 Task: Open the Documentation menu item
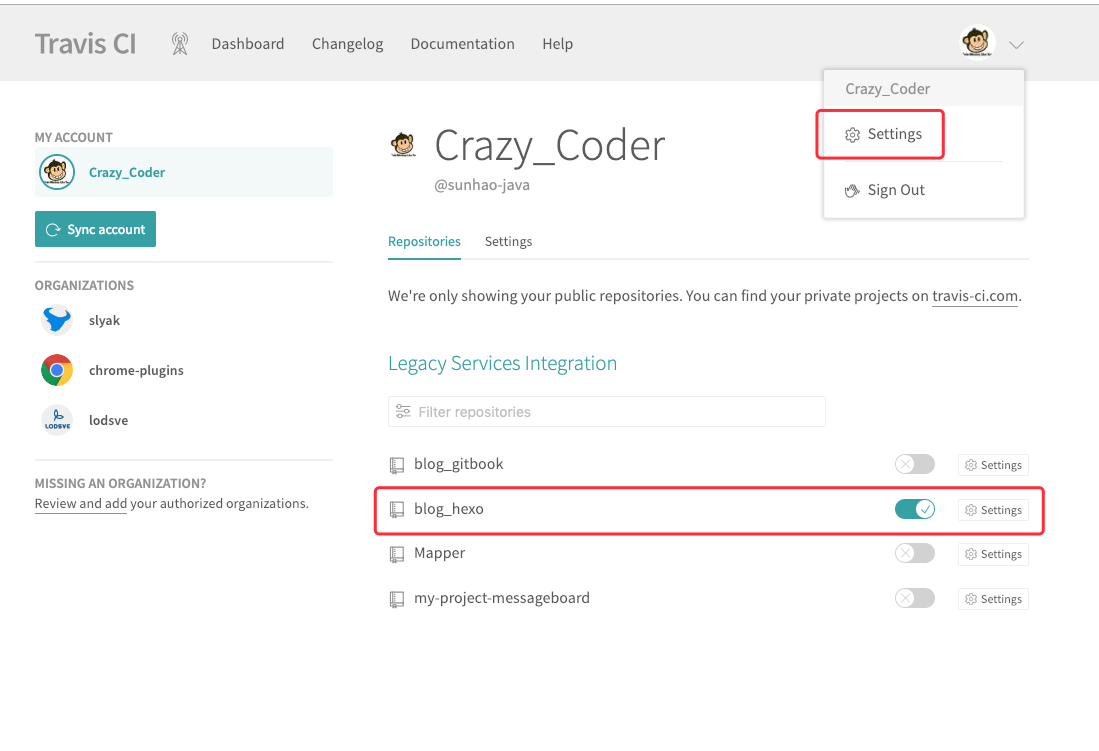(463, 43)
